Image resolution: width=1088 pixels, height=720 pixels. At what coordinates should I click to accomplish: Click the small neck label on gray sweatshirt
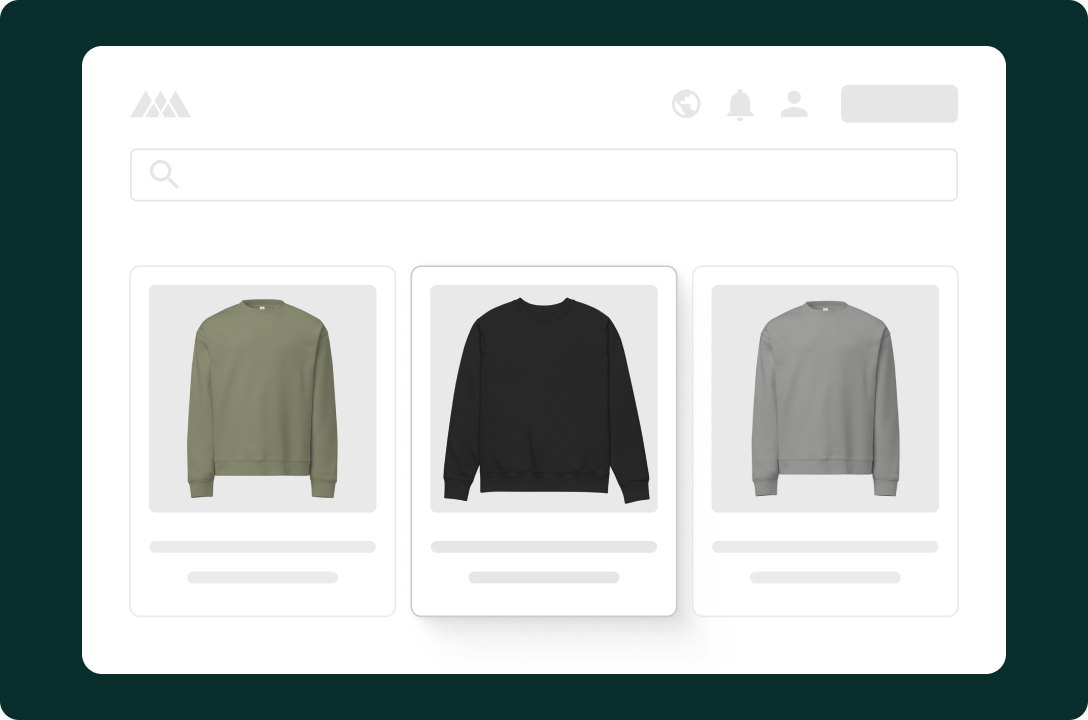[x=825, y=309]
